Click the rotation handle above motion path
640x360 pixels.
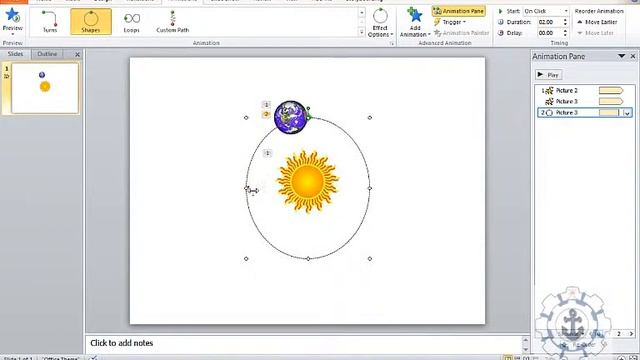click(308, 109)
